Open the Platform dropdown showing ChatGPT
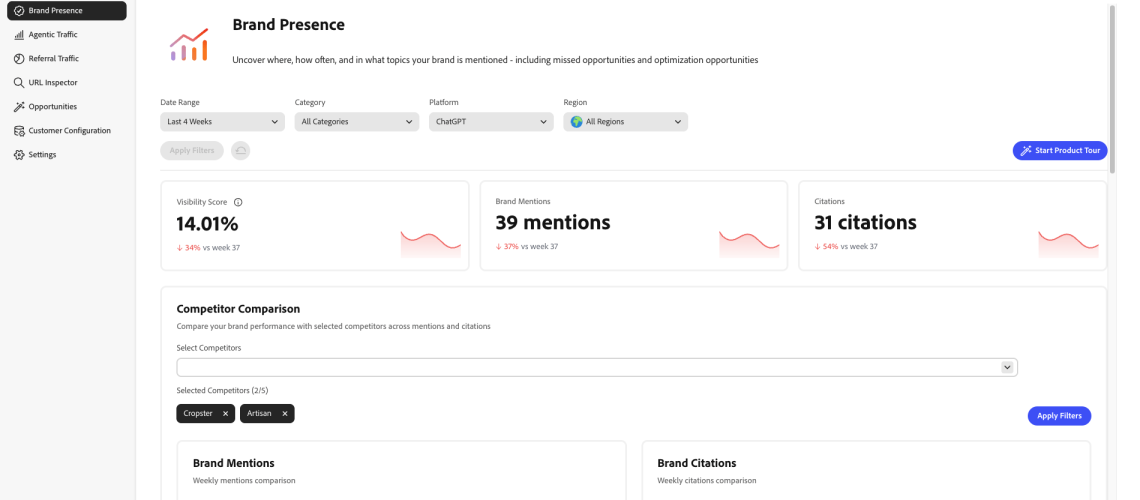1140x500 pixels. [491, 122]
